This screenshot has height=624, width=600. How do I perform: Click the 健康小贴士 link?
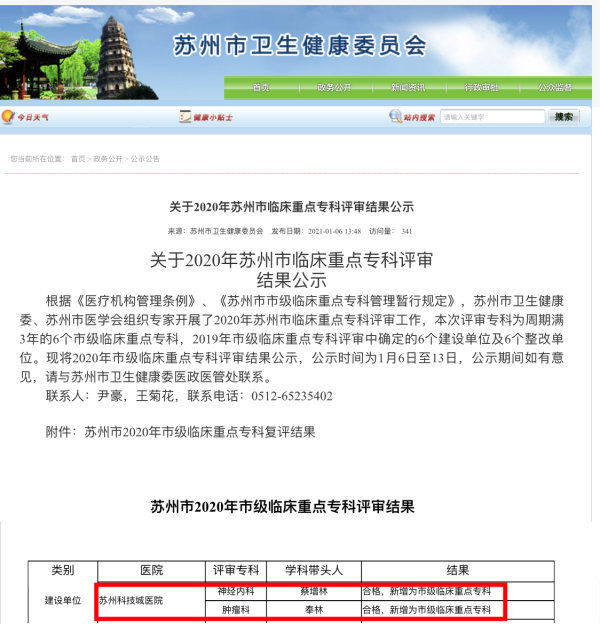pos(213,117)
